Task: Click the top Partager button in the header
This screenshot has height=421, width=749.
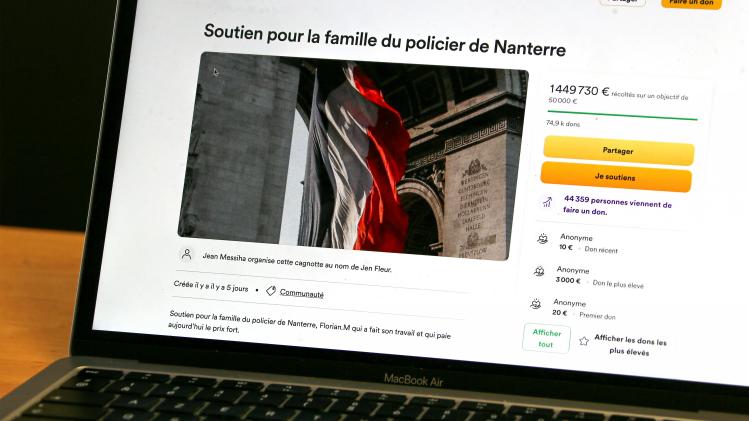Action: (x=622, y=2)
